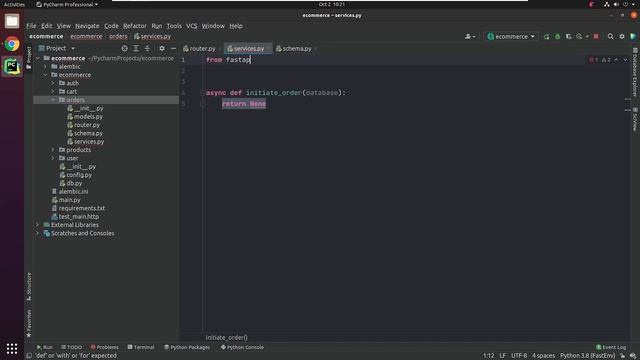Open the Navigate menu

pyautogui.click(x=87, y=26)
